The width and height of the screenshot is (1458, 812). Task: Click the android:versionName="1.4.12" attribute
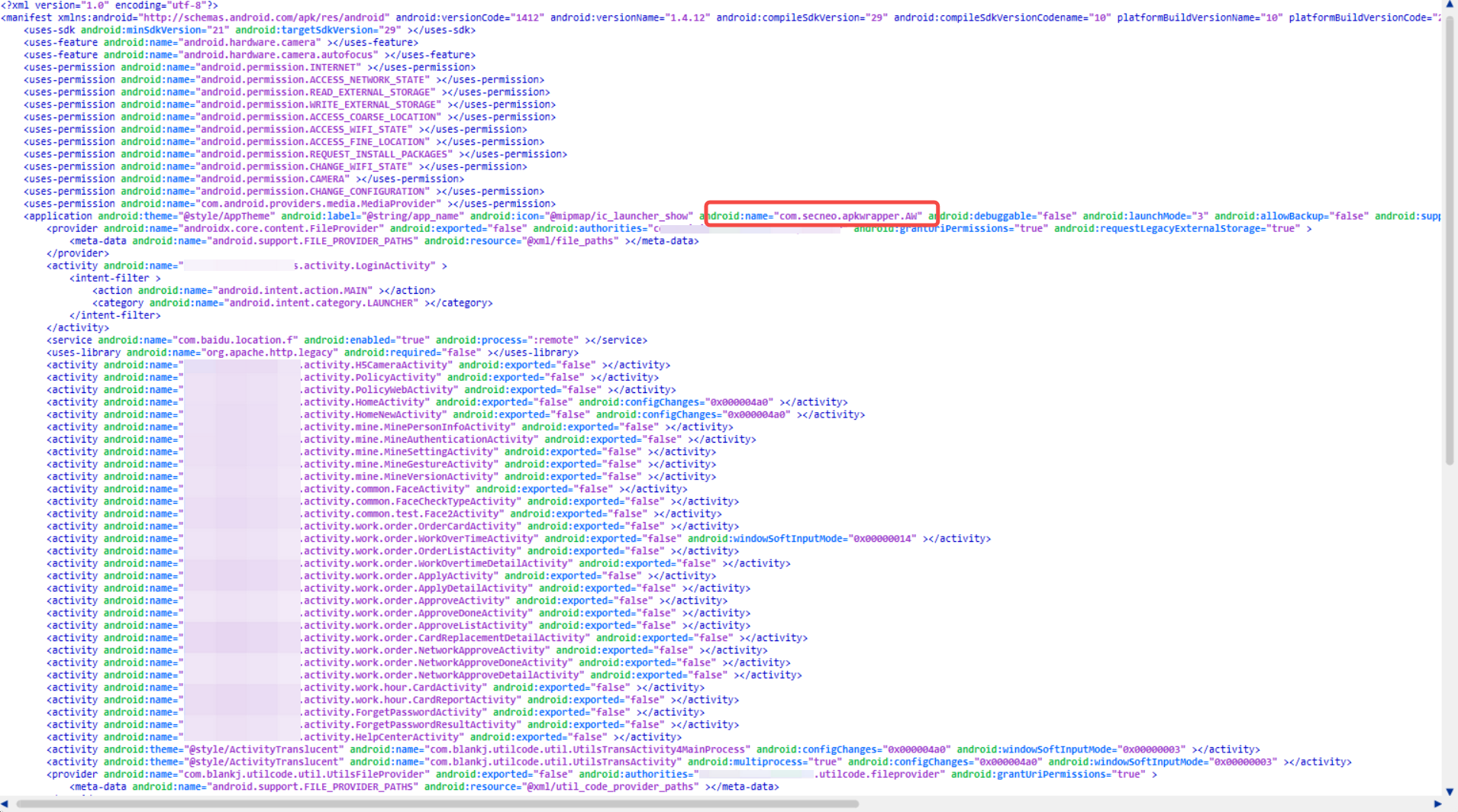(630, 18)
